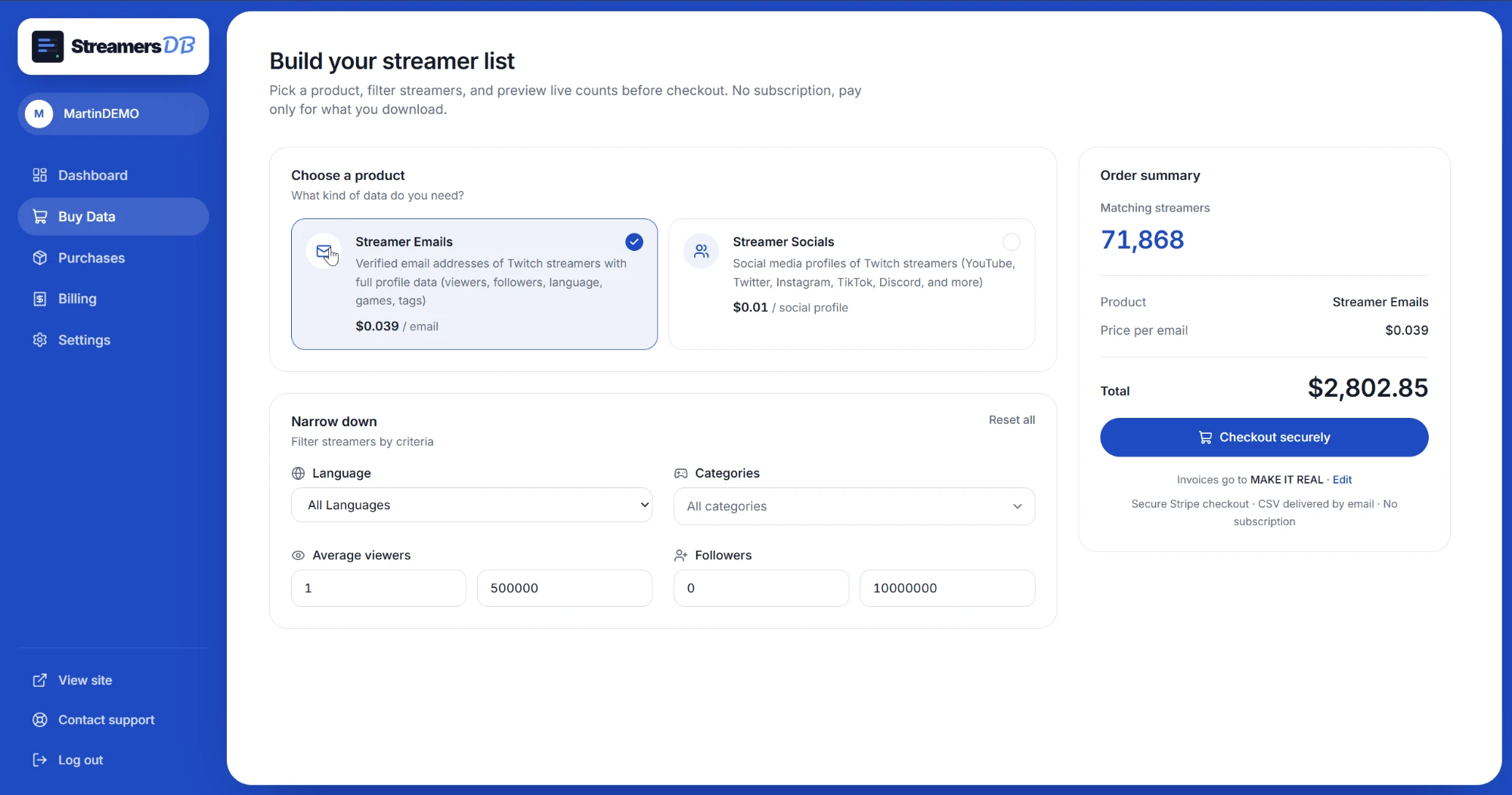Open the Dashboard menu item
The width and height of the screenshot is (1512, 795).
(x=113, y=175)
